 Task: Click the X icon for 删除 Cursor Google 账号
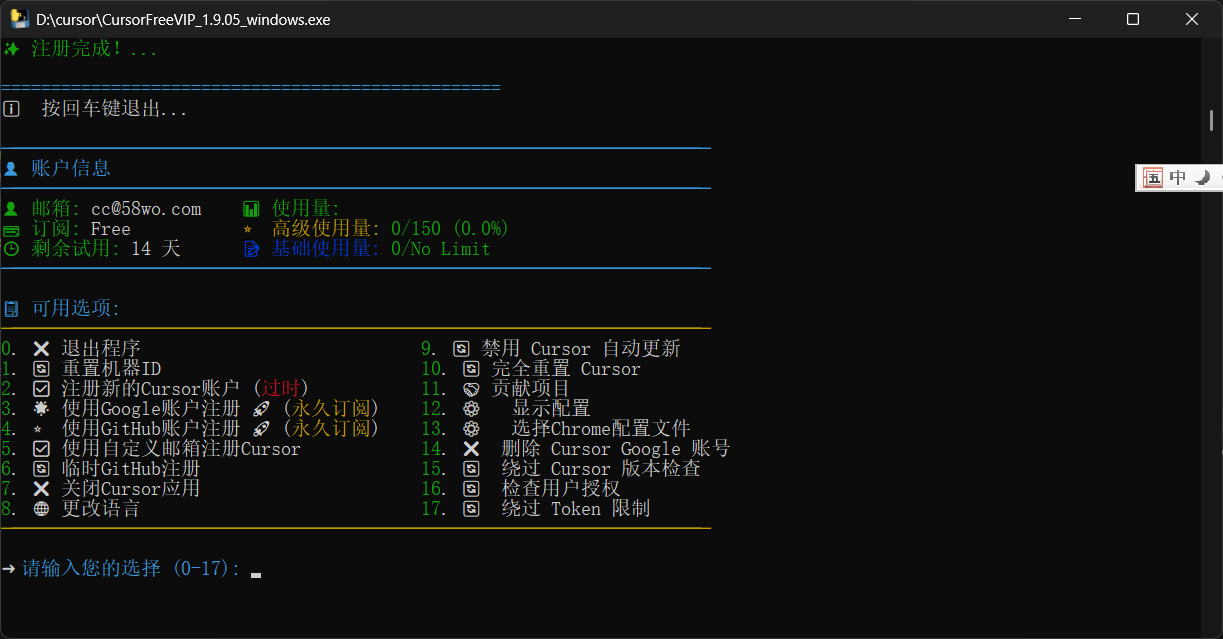point(471,449)
